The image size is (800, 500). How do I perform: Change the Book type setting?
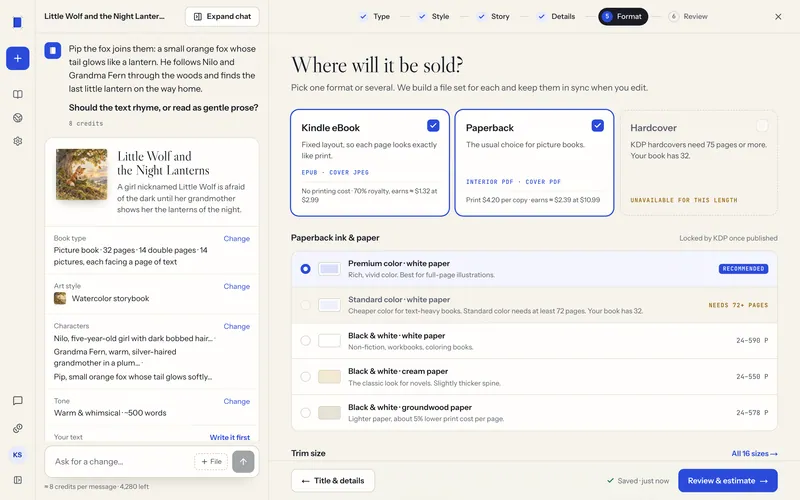(236, 238)
